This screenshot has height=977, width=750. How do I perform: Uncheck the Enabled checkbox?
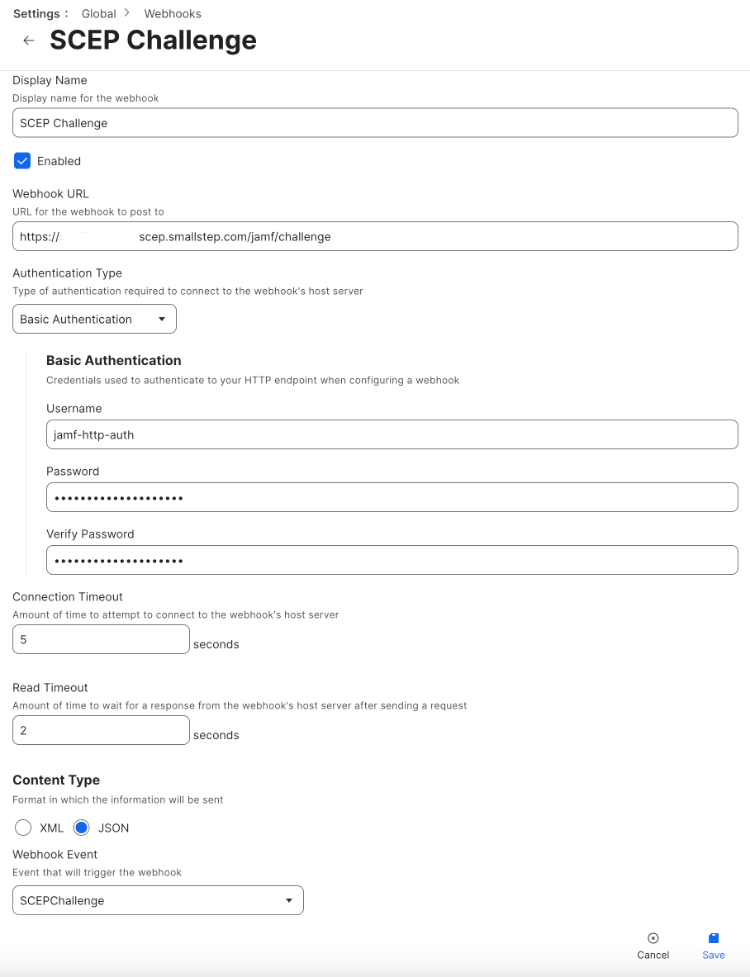click(x=22, y=161)
